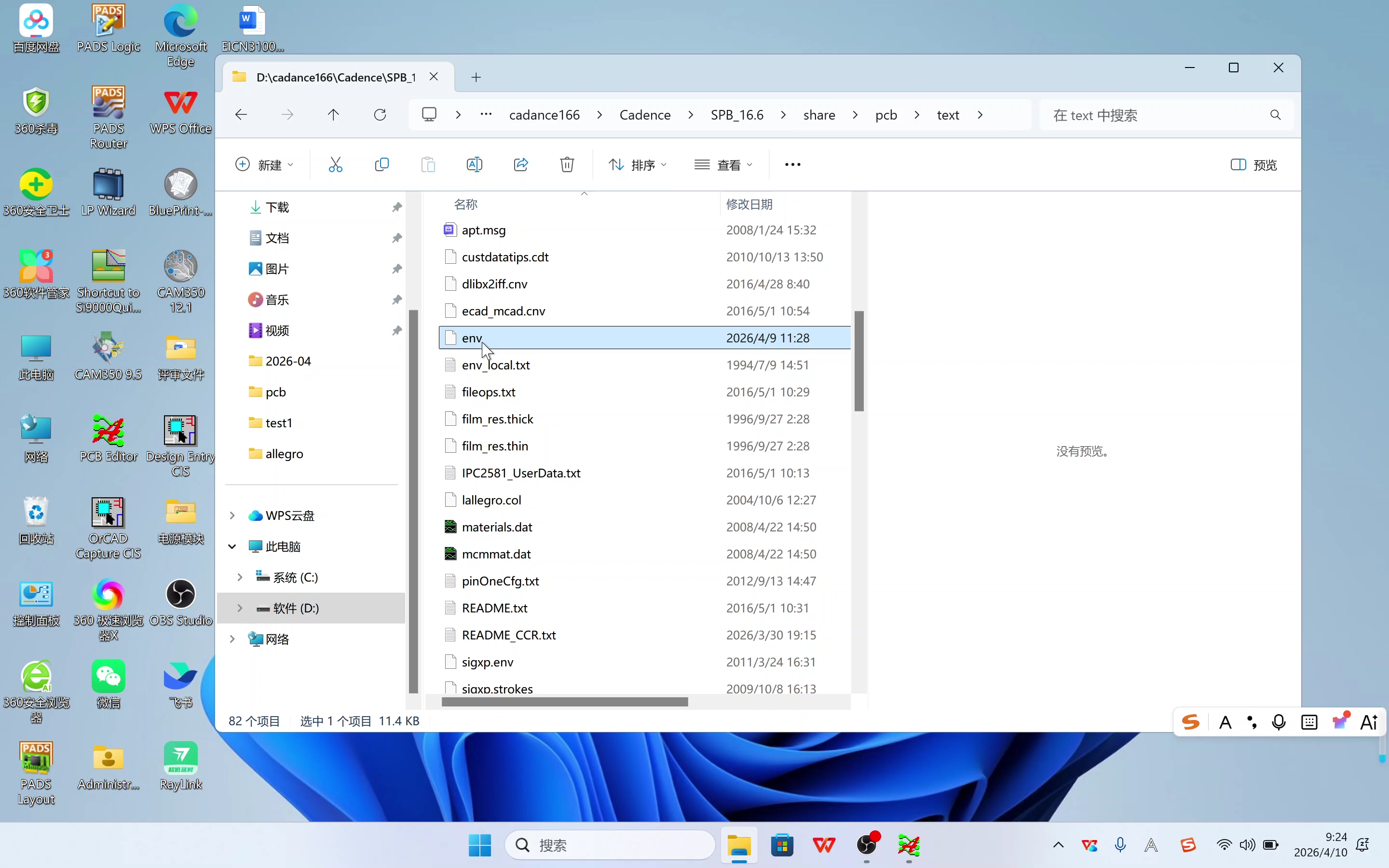Click the SPB_16.6 breadcrumb segment
This screenshot has width=1389, height=868.
(737, 115)
